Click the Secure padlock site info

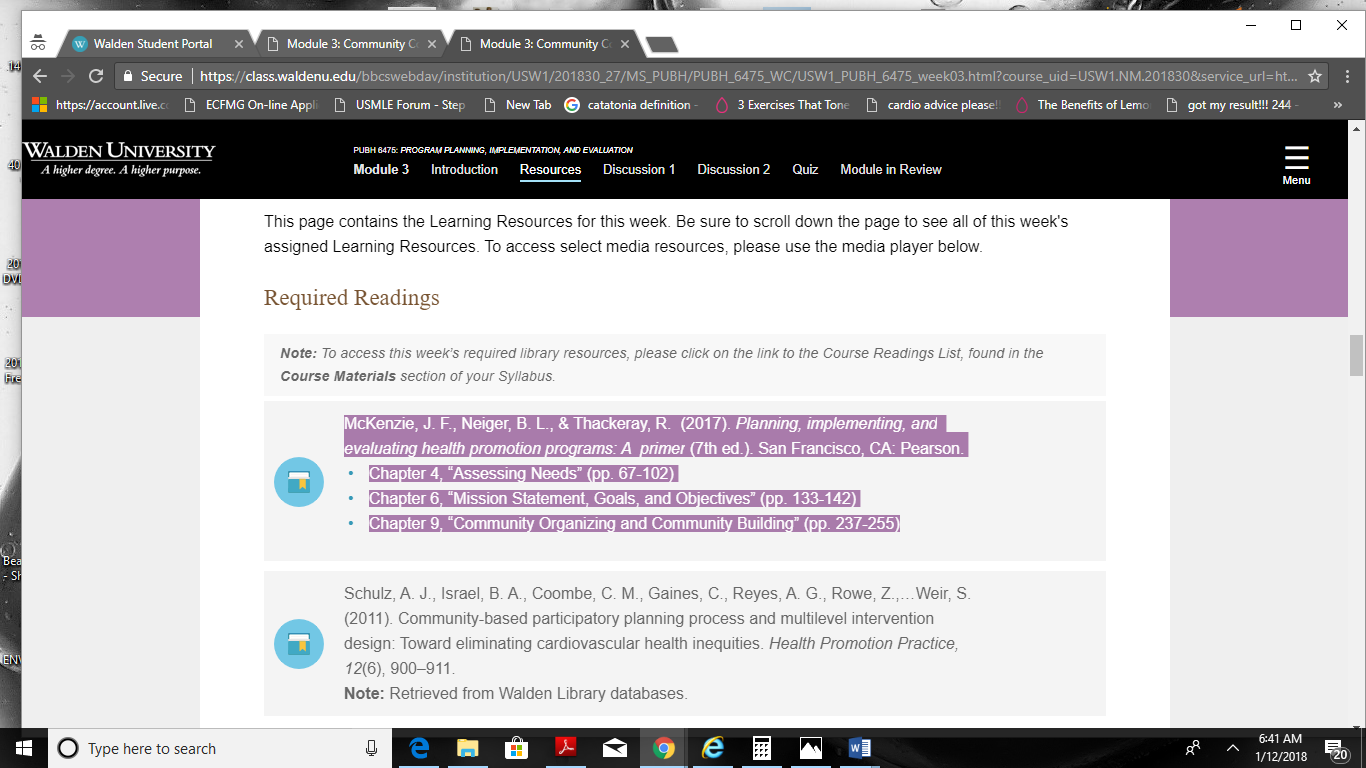point(152,76)
